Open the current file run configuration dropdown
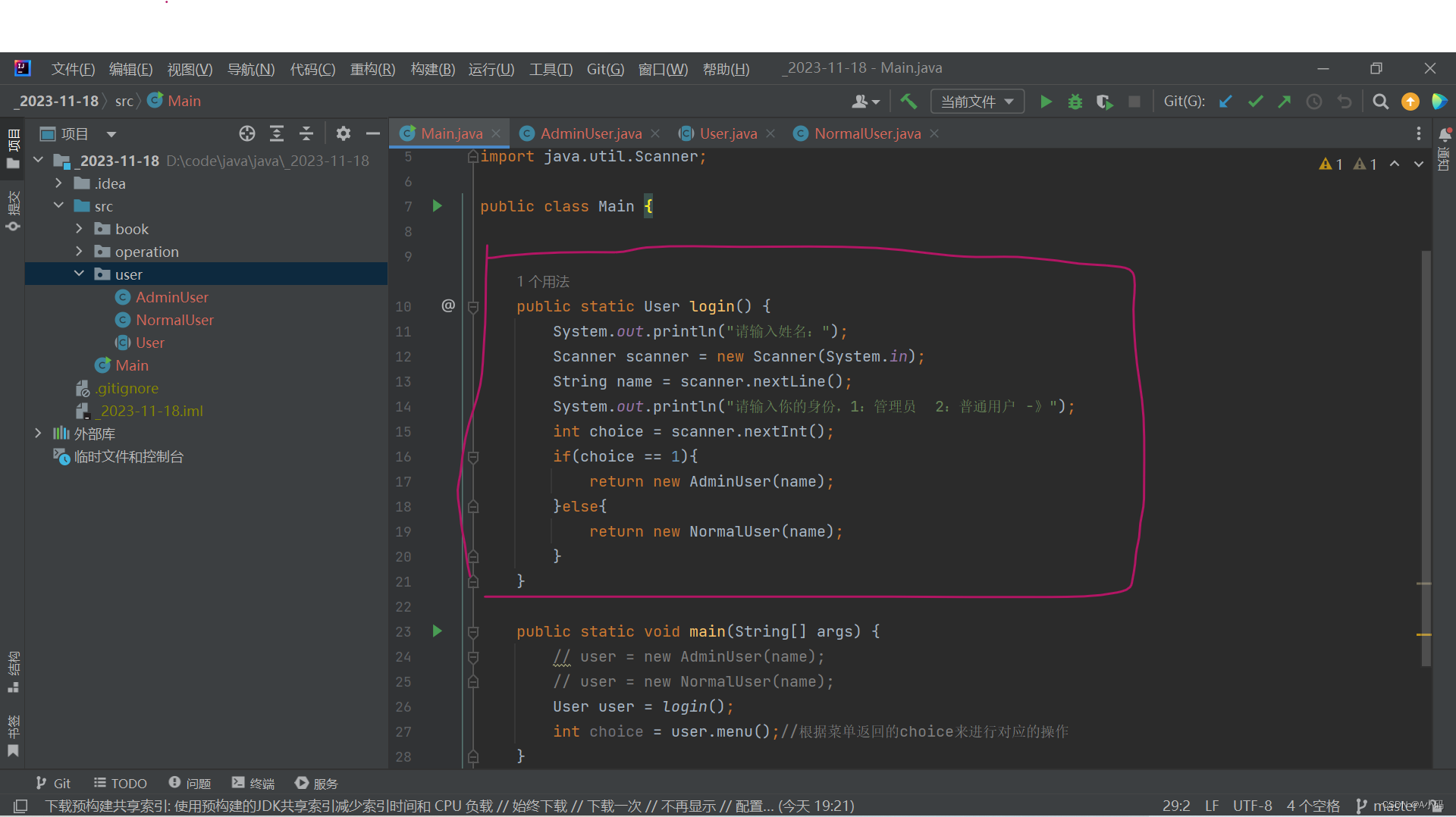 click(977, 102)
